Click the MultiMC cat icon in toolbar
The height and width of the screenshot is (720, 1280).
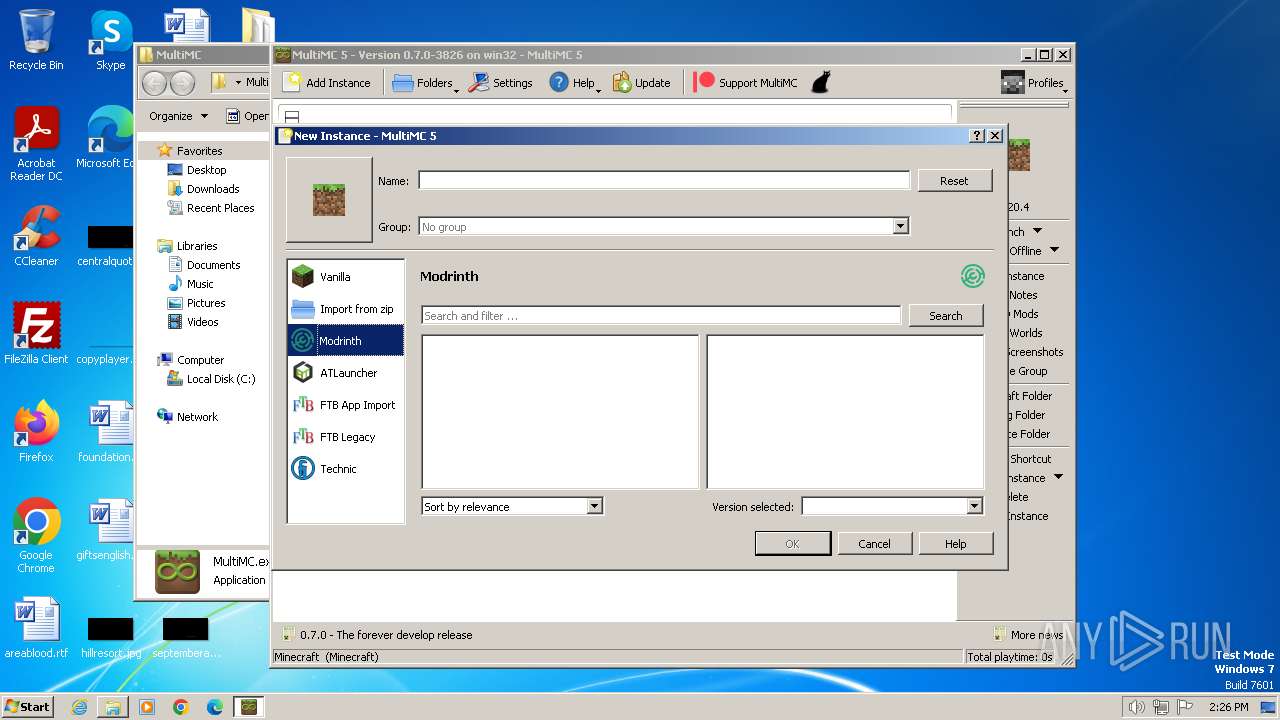coord(821,83)
